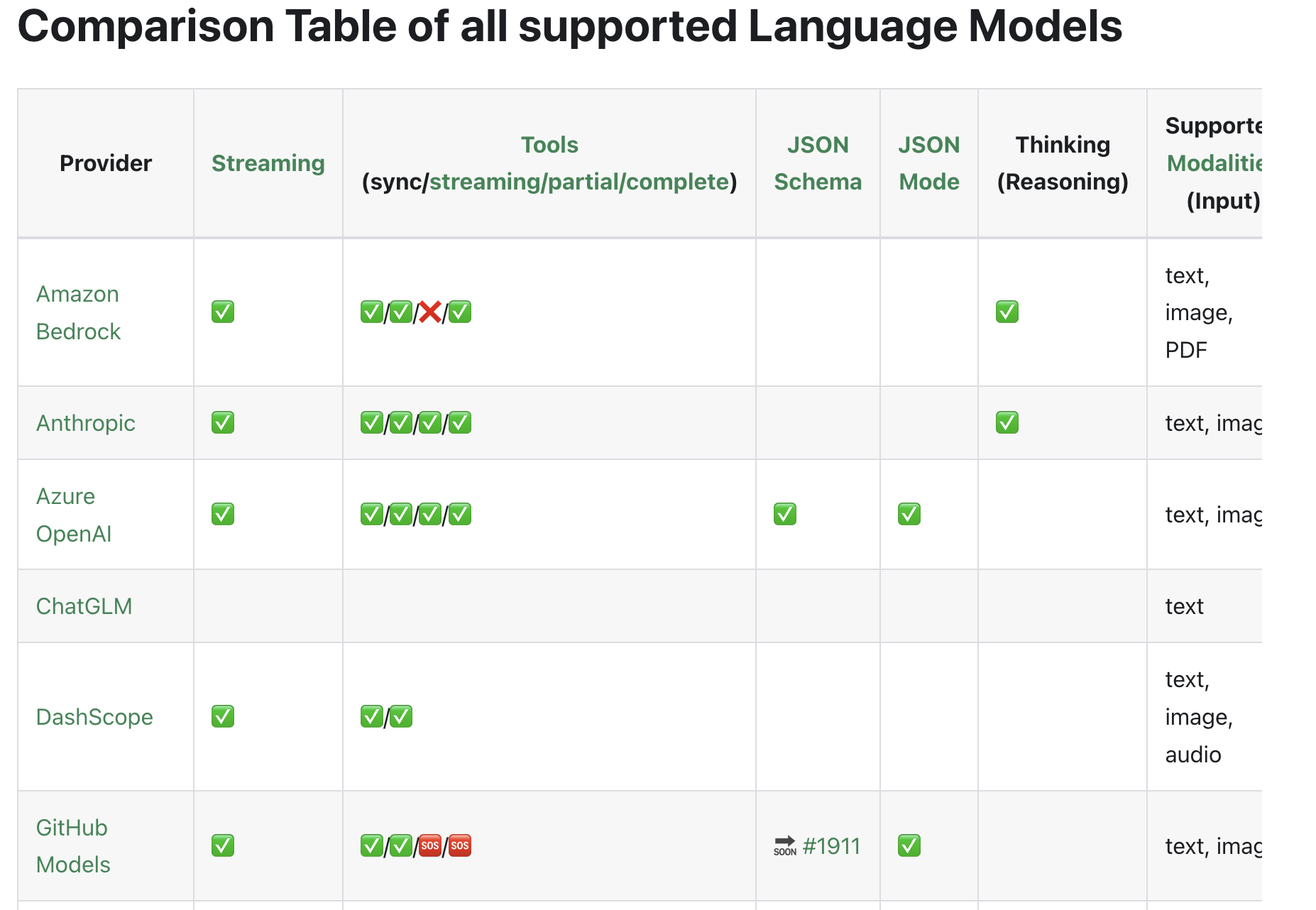Click the ChatGLM provider link
The width and height of the screenshot is (1316, 910).
pyautogui.click(x=84, y=606)
